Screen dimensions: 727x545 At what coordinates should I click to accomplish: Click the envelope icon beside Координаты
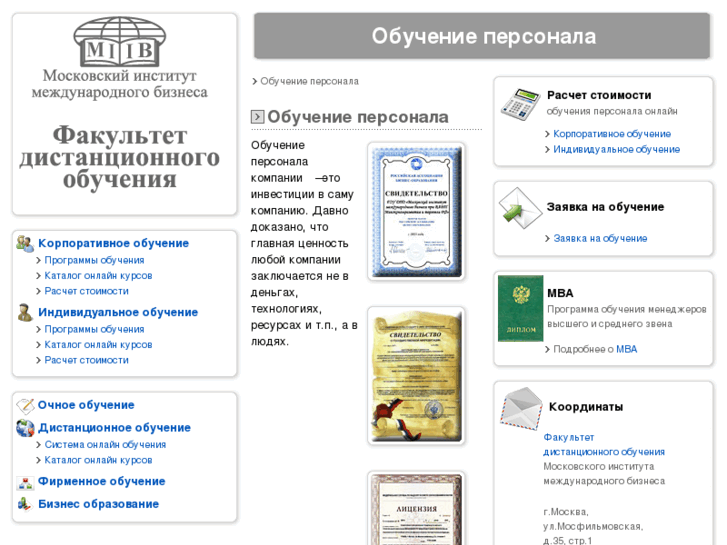pyautogui.click(x=520, y=409)
